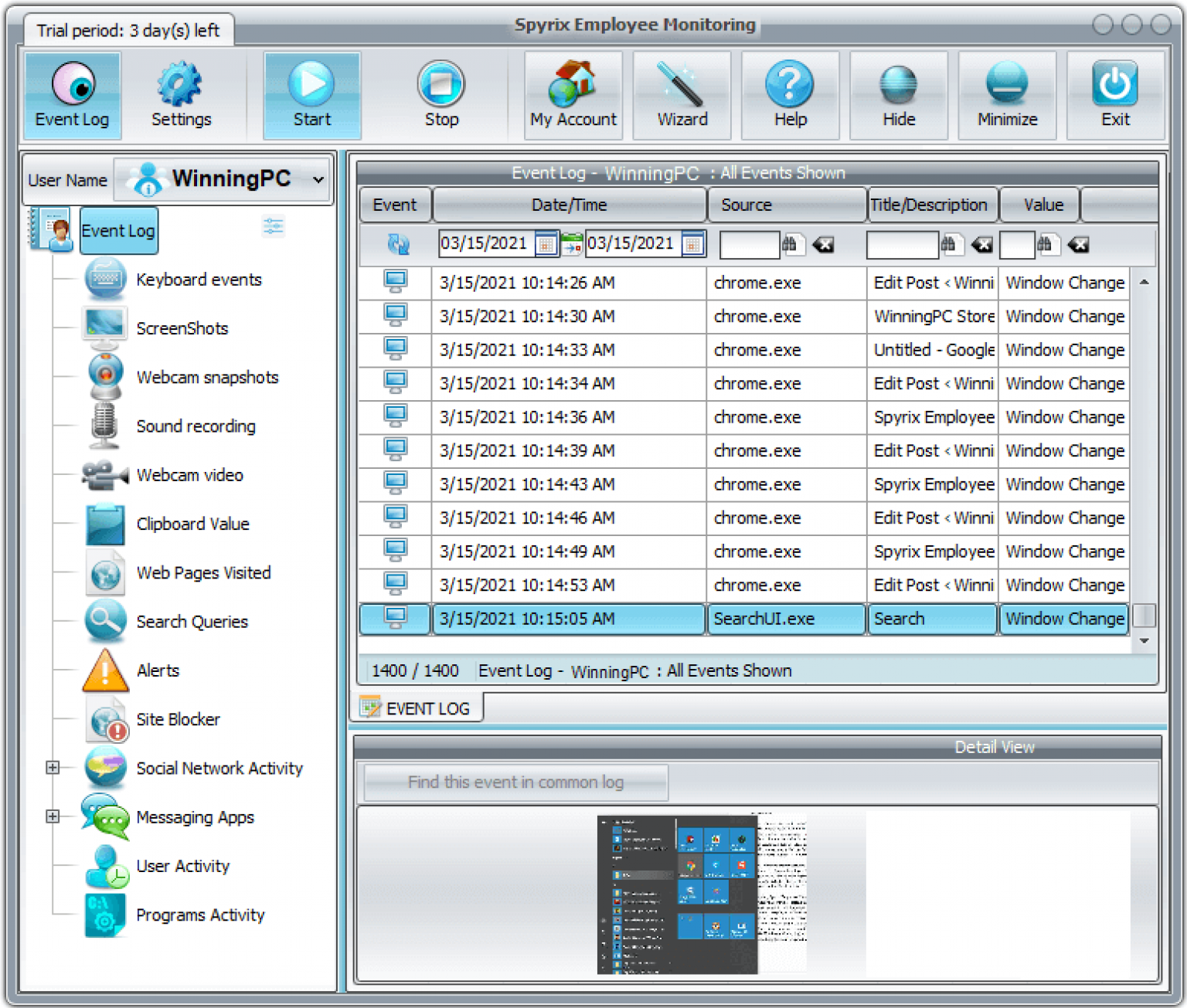The width and height of the screenshot is (1187, 1008).
Task: Open the start date calendar picker
Action: pos(546,243)
